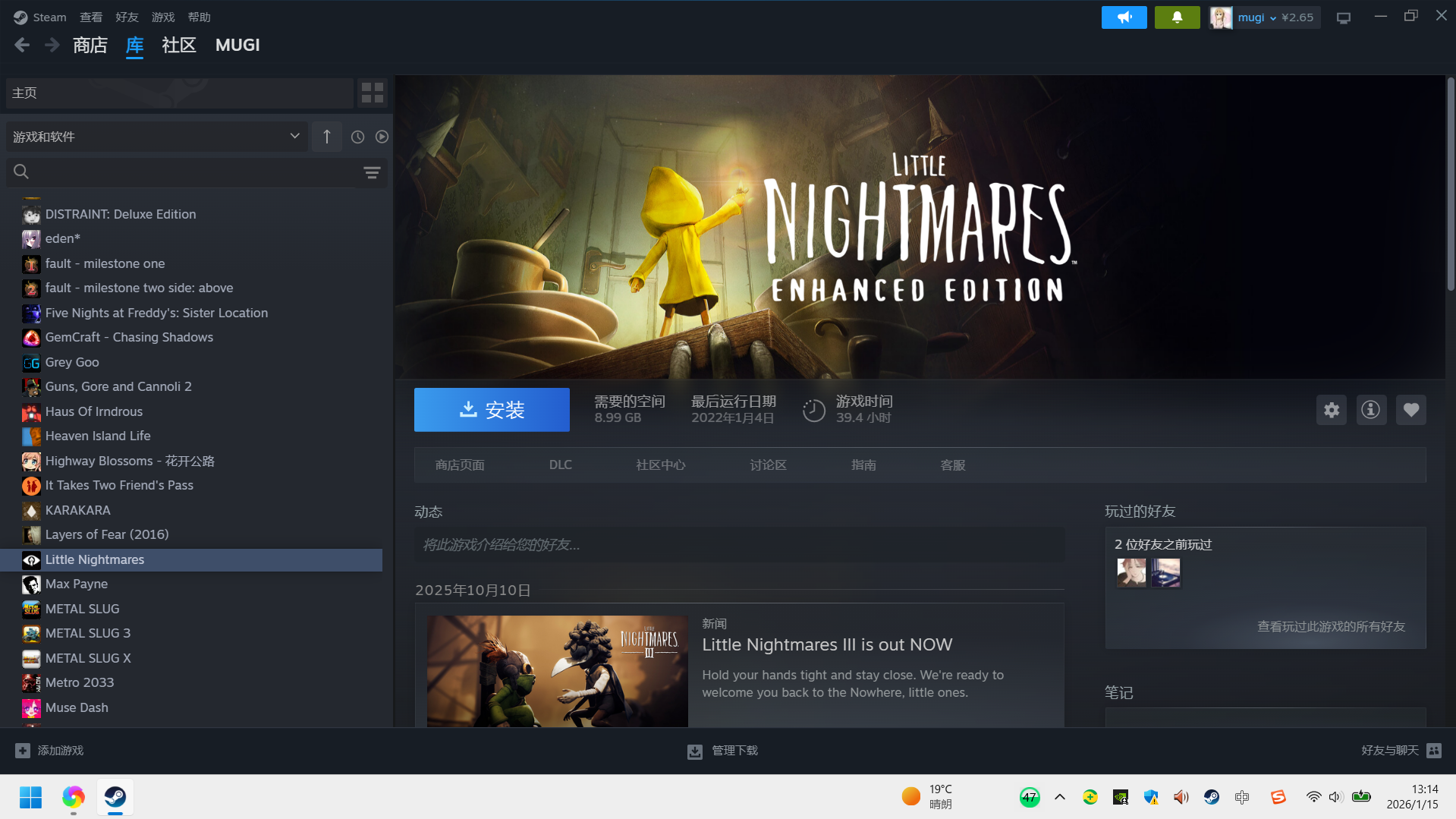Show game info panel icon
The image size is (1456, 819).
click(x=1370, y=410)
